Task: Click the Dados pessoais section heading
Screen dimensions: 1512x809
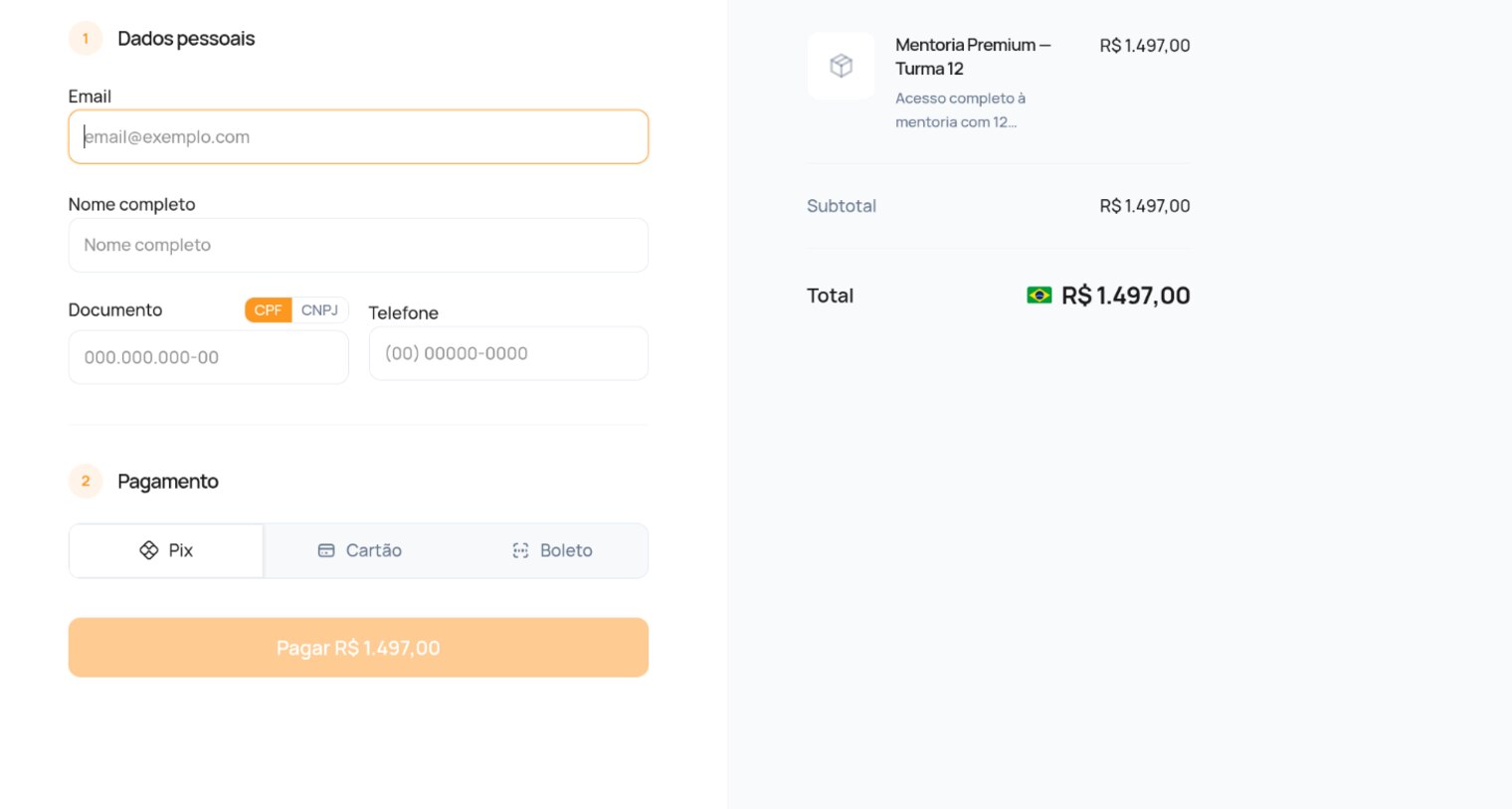Action: tap(186, 39)
